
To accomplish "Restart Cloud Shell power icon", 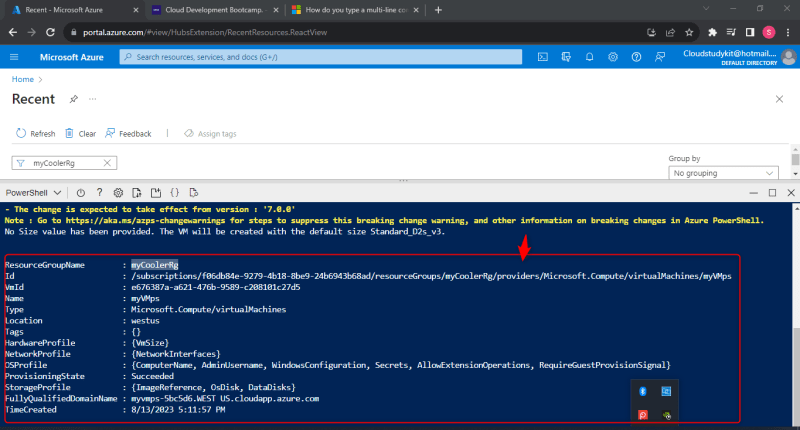I will click(81, 193).
